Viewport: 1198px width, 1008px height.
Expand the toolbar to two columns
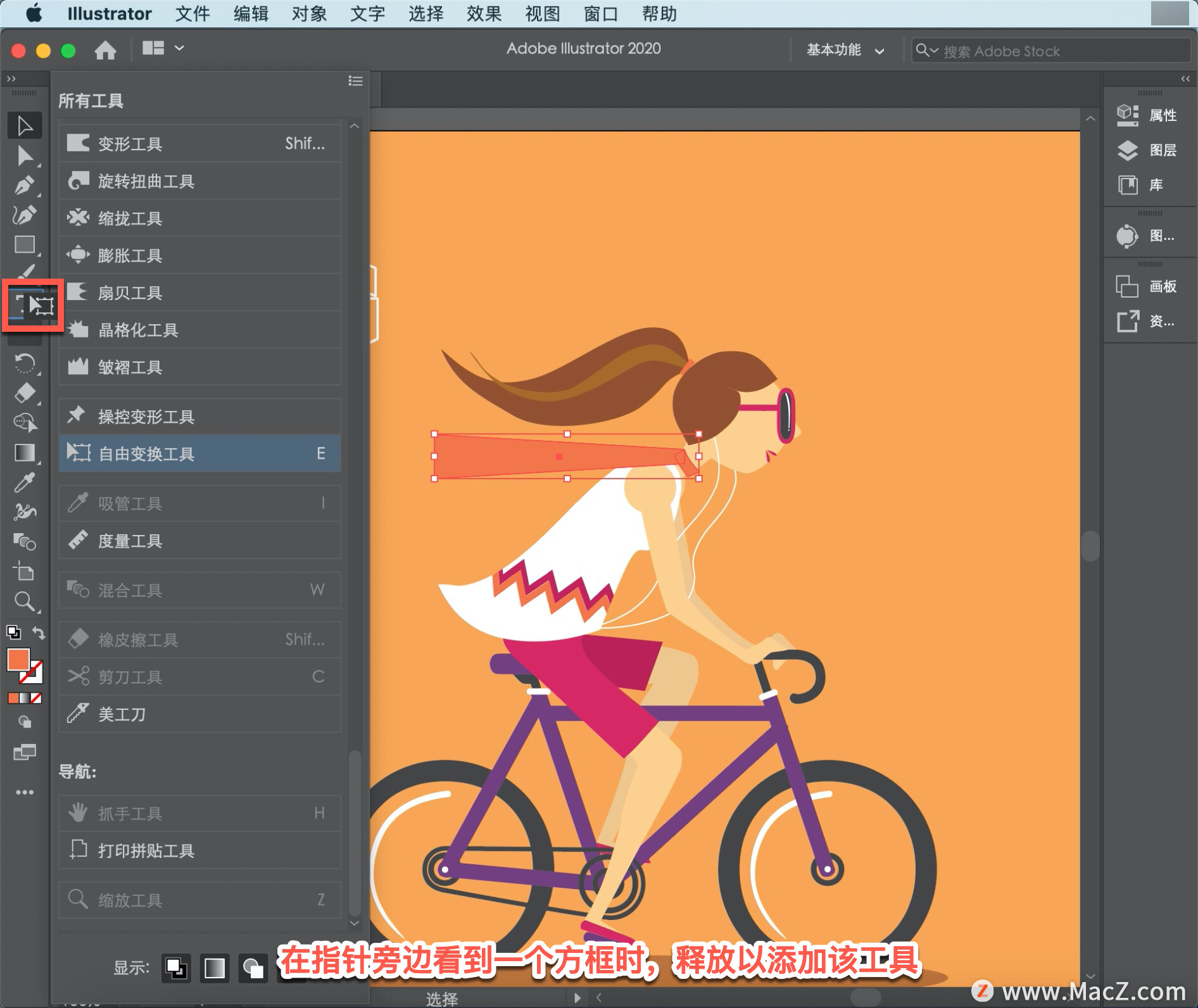(x=11, y=79)
